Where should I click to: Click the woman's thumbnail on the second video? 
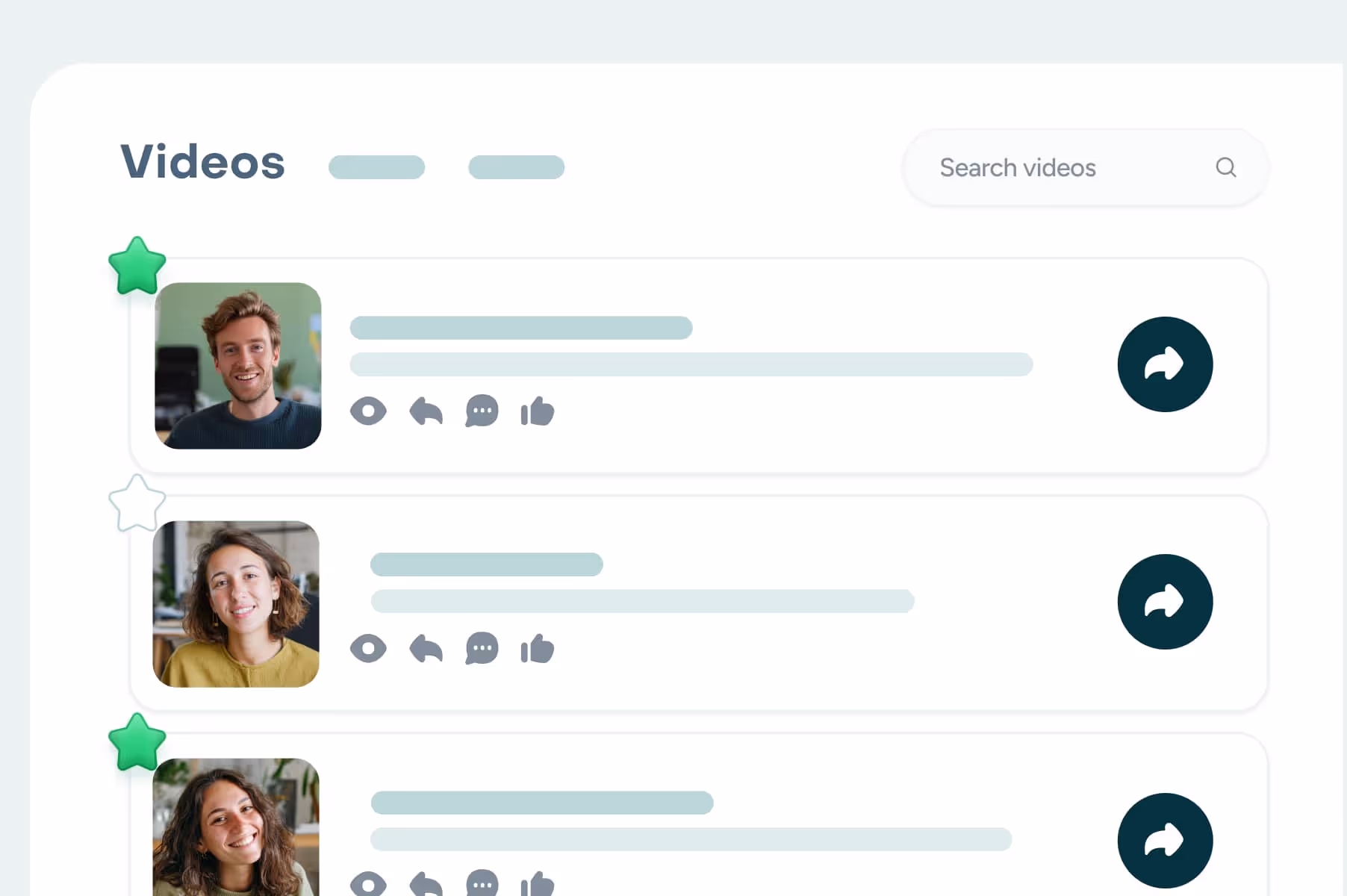click(234, 605)
